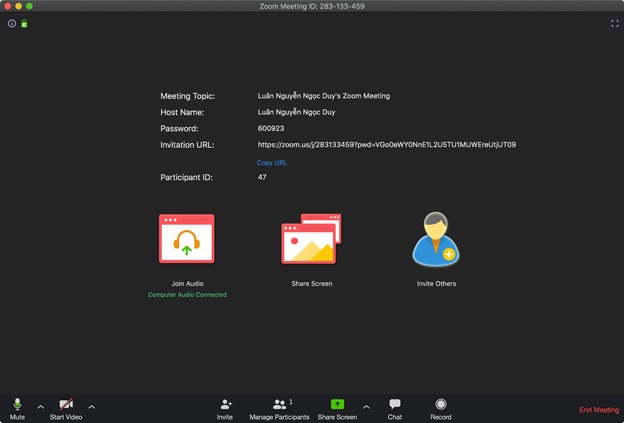Viewport: 624px width, 423px height.
Task: Open the Chat panel
Action: tap(394, 408)
